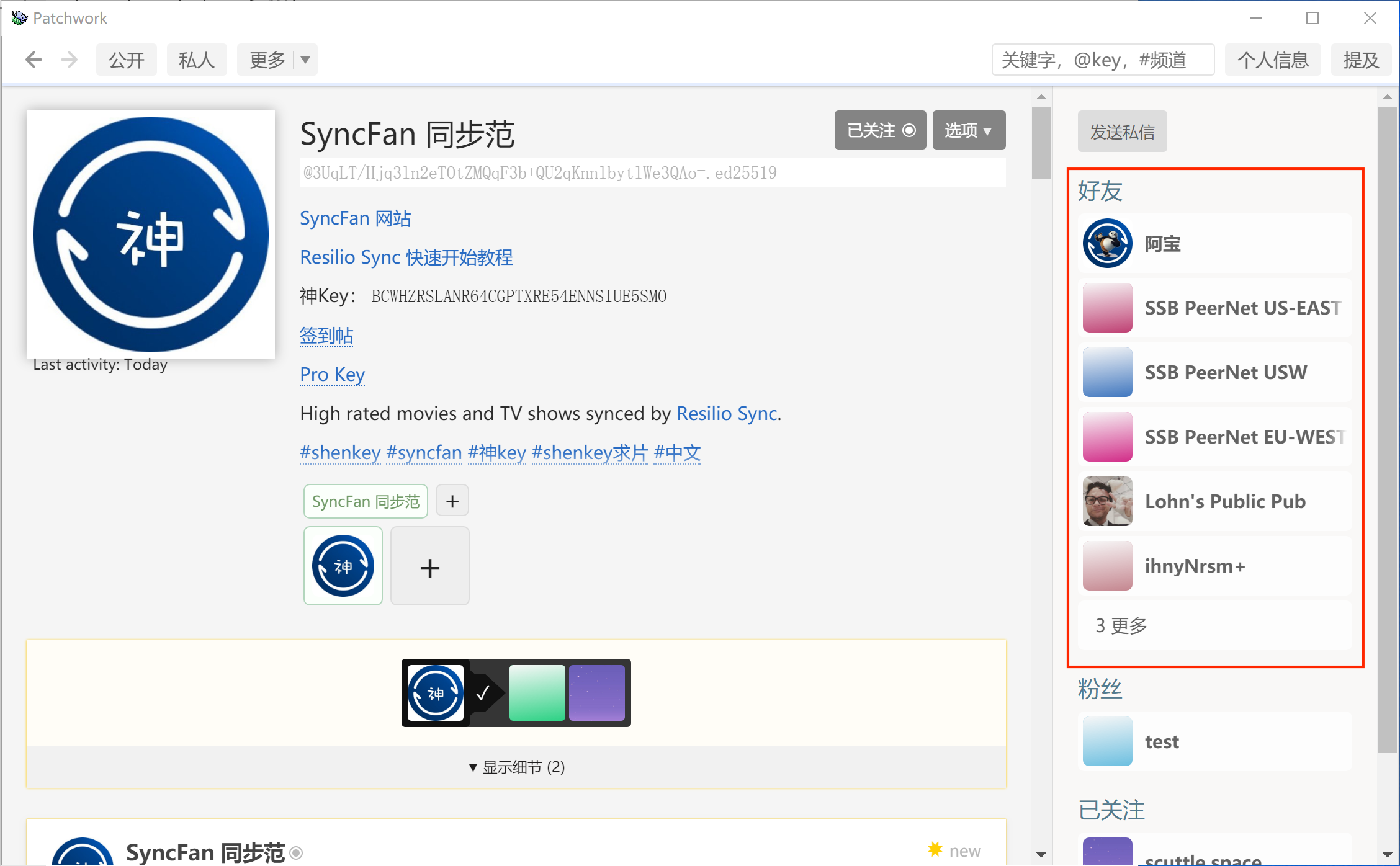Open the Pro Key link
The width and height of the screenshot is (1400, 866).
click(x=333, y=375)
